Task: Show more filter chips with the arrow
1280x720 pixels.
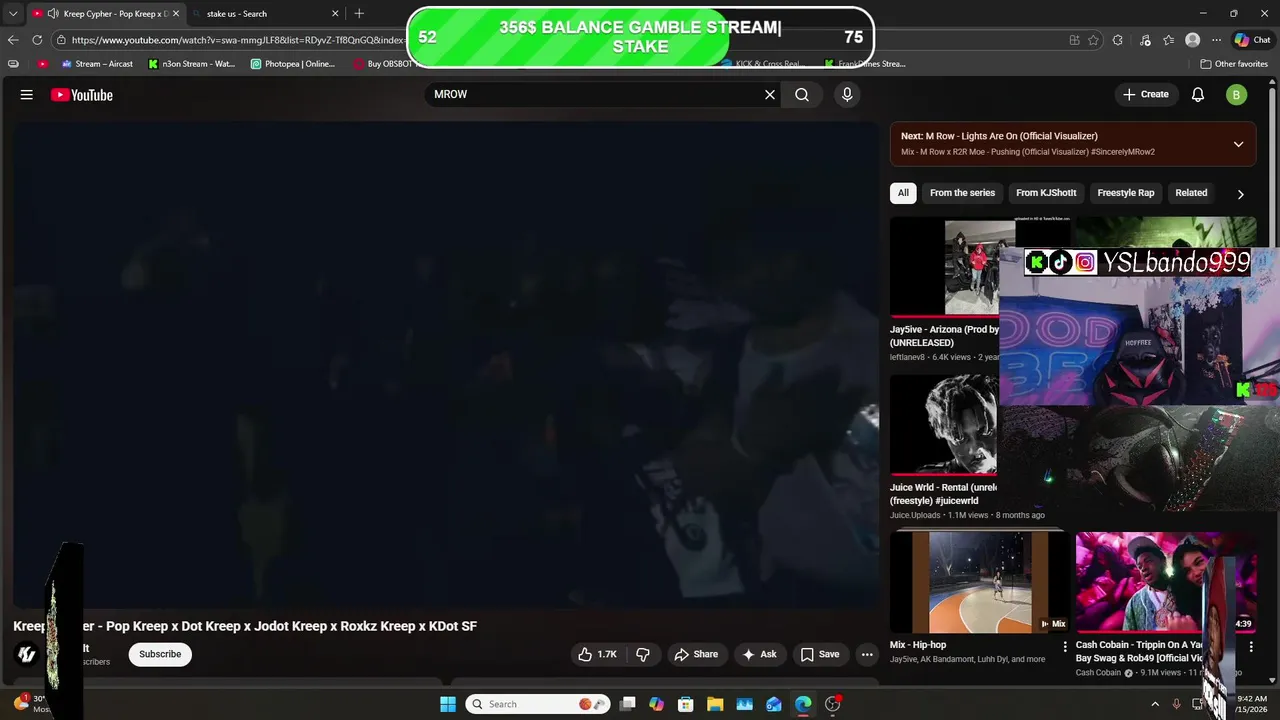Action: [x=1240, y=194]
